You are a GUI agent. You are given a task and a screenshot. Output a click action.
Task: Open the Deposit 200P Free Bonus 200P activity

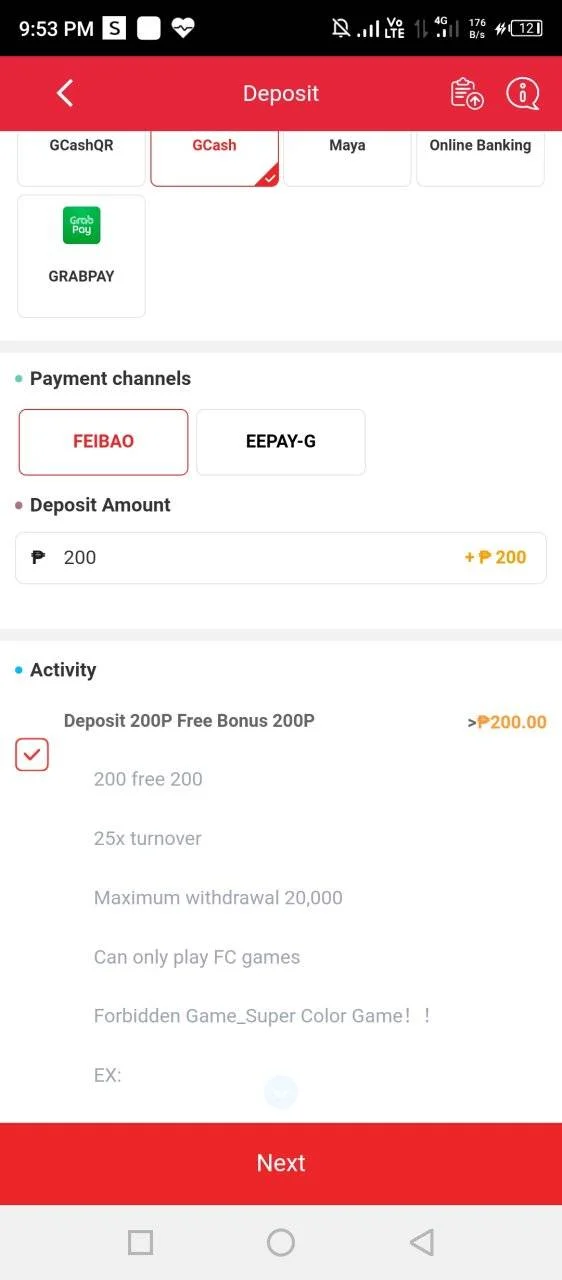coord(189,721)
